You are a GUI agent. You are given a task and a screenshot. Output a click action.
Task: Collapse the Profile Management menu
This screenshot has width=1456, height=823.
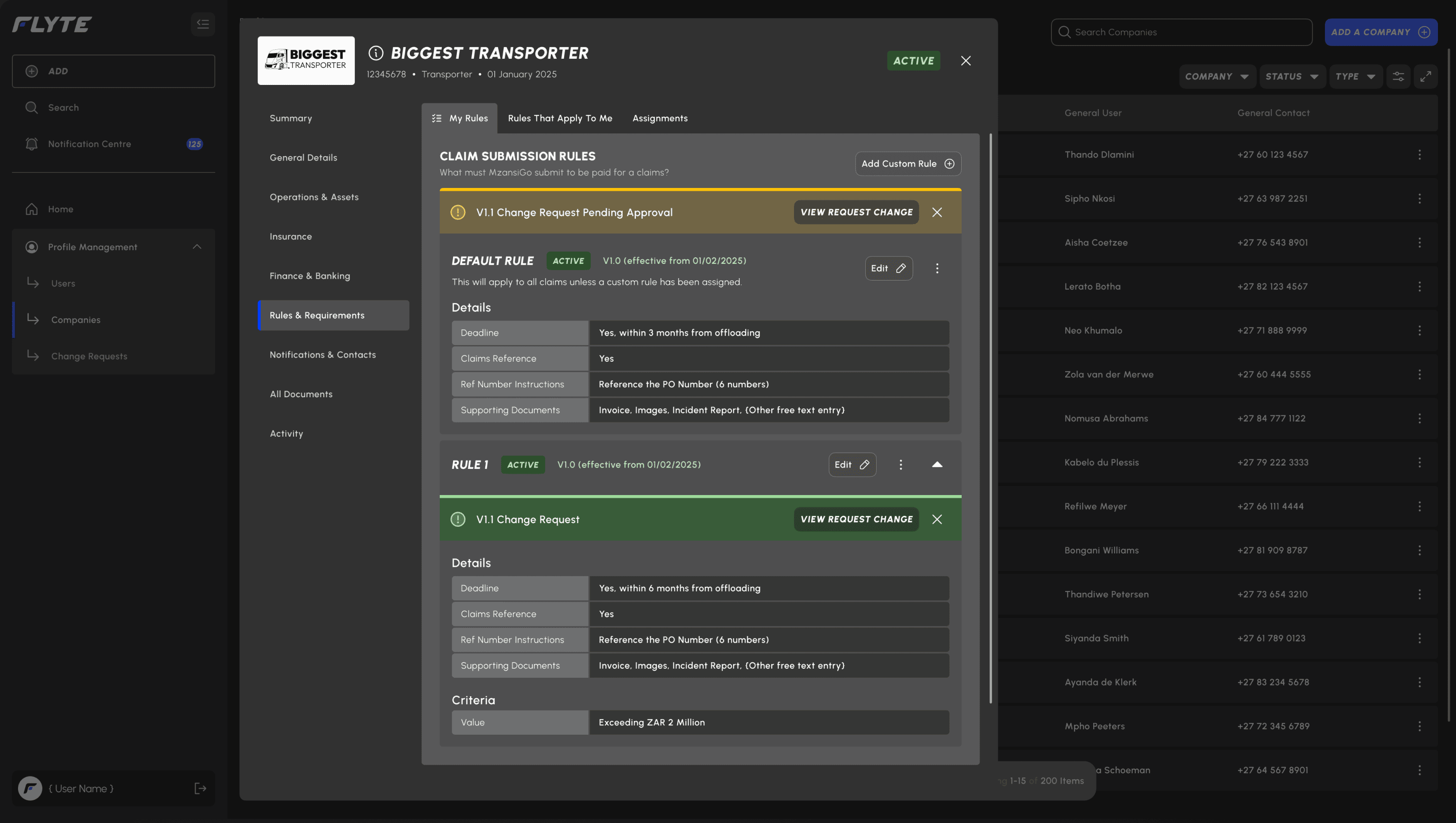click(x=197, y=247)
